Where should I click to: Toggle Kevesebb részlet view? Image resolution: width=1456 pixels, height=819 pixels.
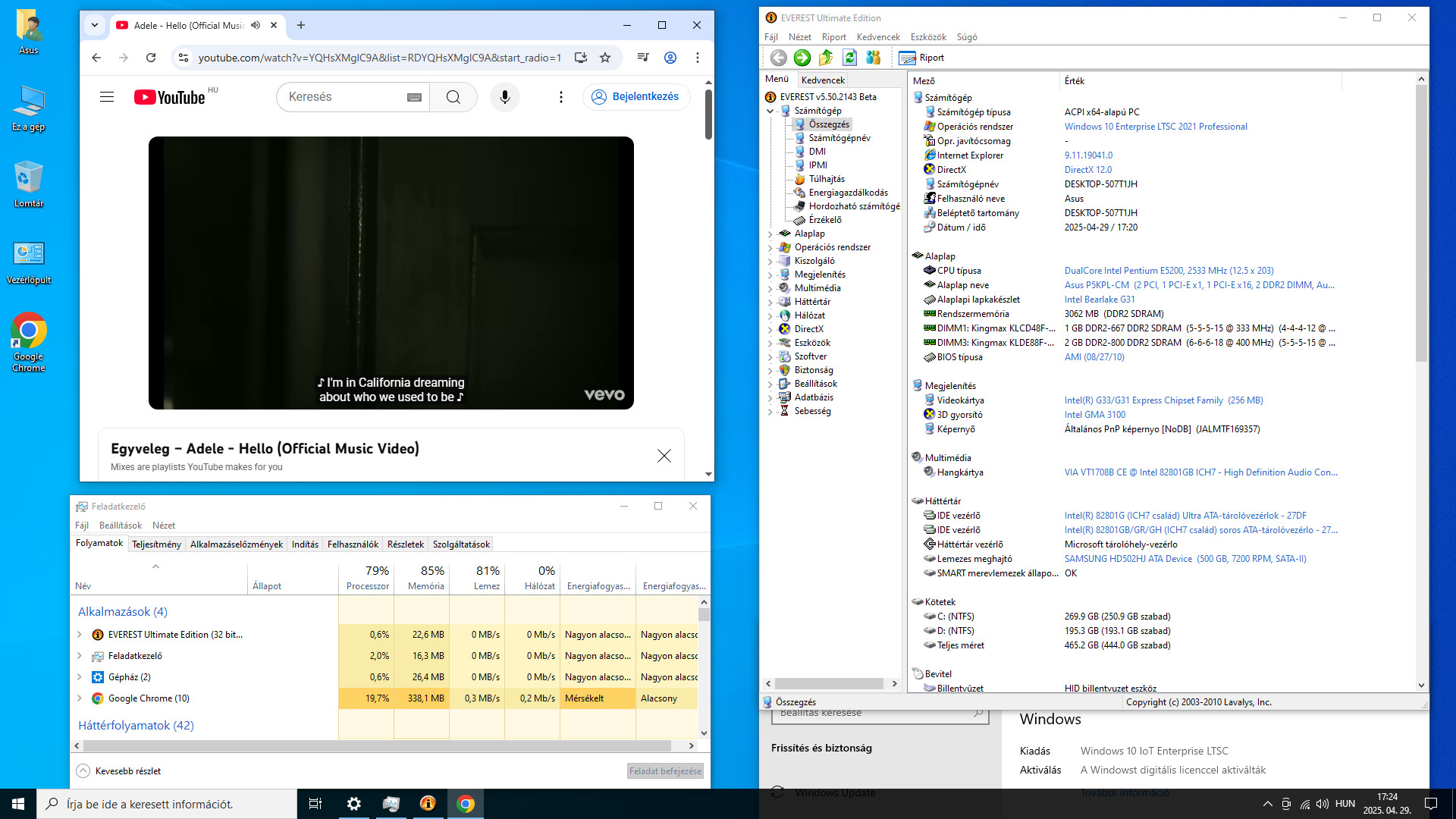119,771
